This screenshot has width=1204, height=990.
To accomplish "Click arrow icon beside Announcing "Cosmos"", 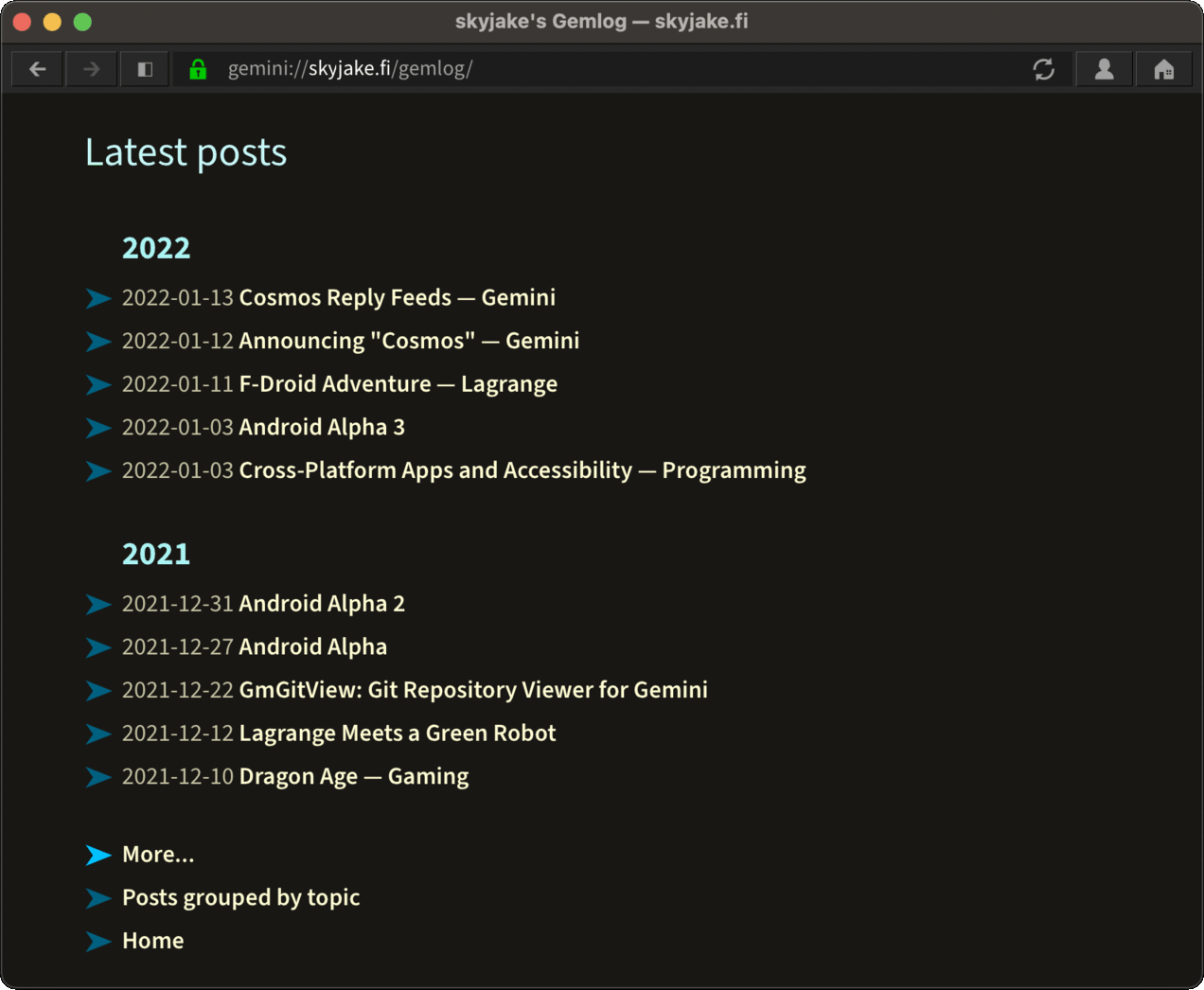I will (x=98, y=342).
